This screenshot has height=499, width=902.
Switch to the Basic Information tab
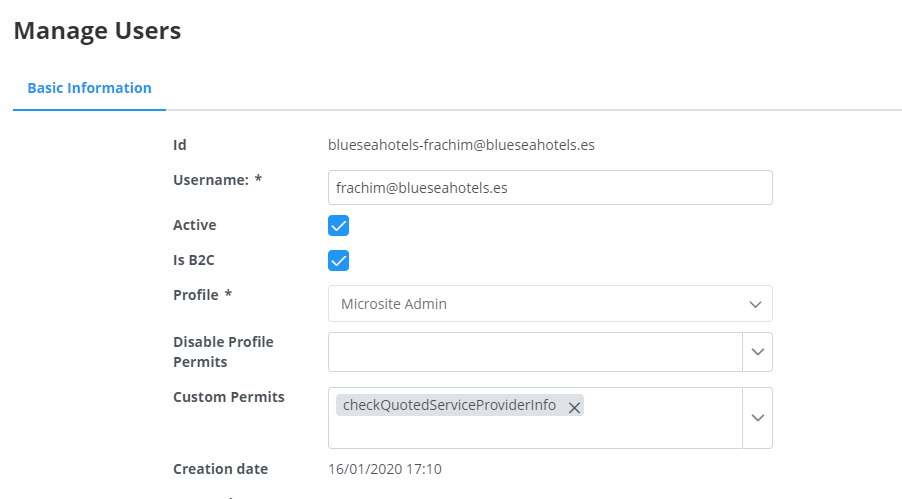(x=89, y=88)
